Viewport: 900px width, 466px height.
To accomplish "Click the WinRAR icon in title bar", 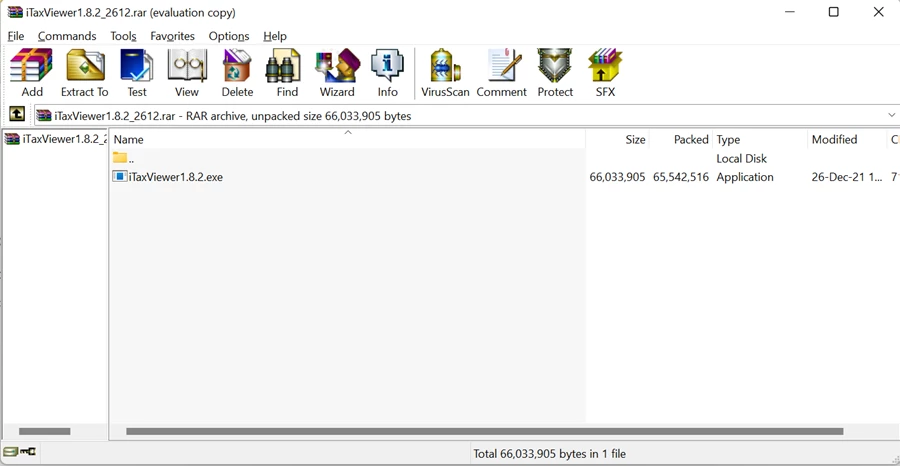I will pos(15,12).
